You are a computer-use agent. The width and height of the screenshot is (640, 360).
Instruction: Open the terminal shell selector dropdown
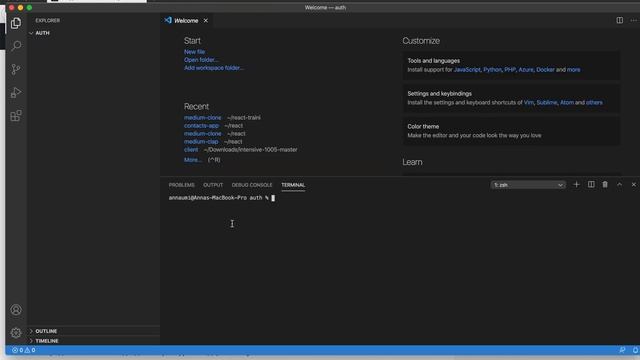pyautogui.click(x=528, y=185)
